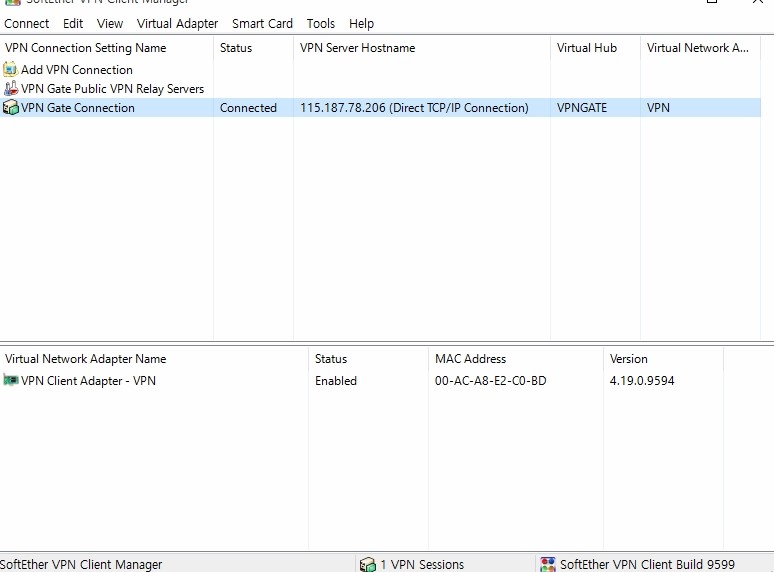Select the VPN Gate Connection row

(380, 108)
